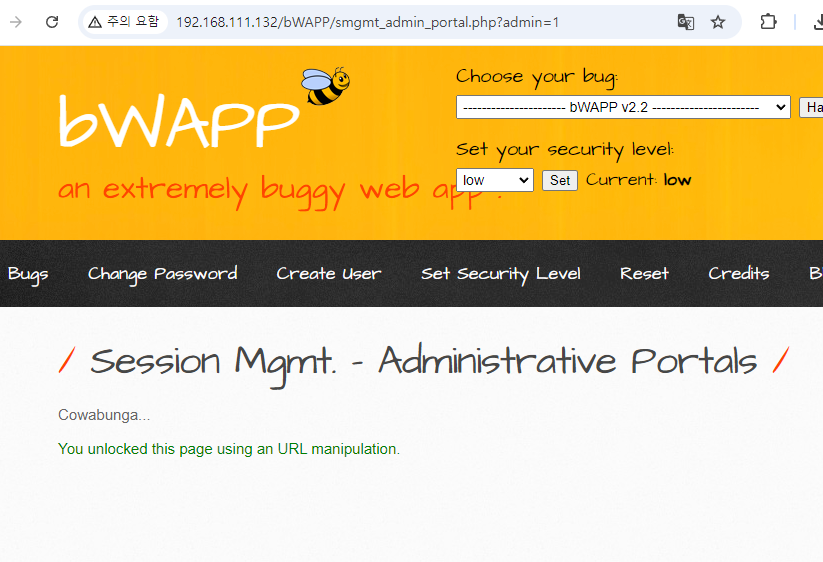Open the not-secure warning site info chip
Image resolution: width=823 pixels, height=562 pixels.
pos(124,22)
